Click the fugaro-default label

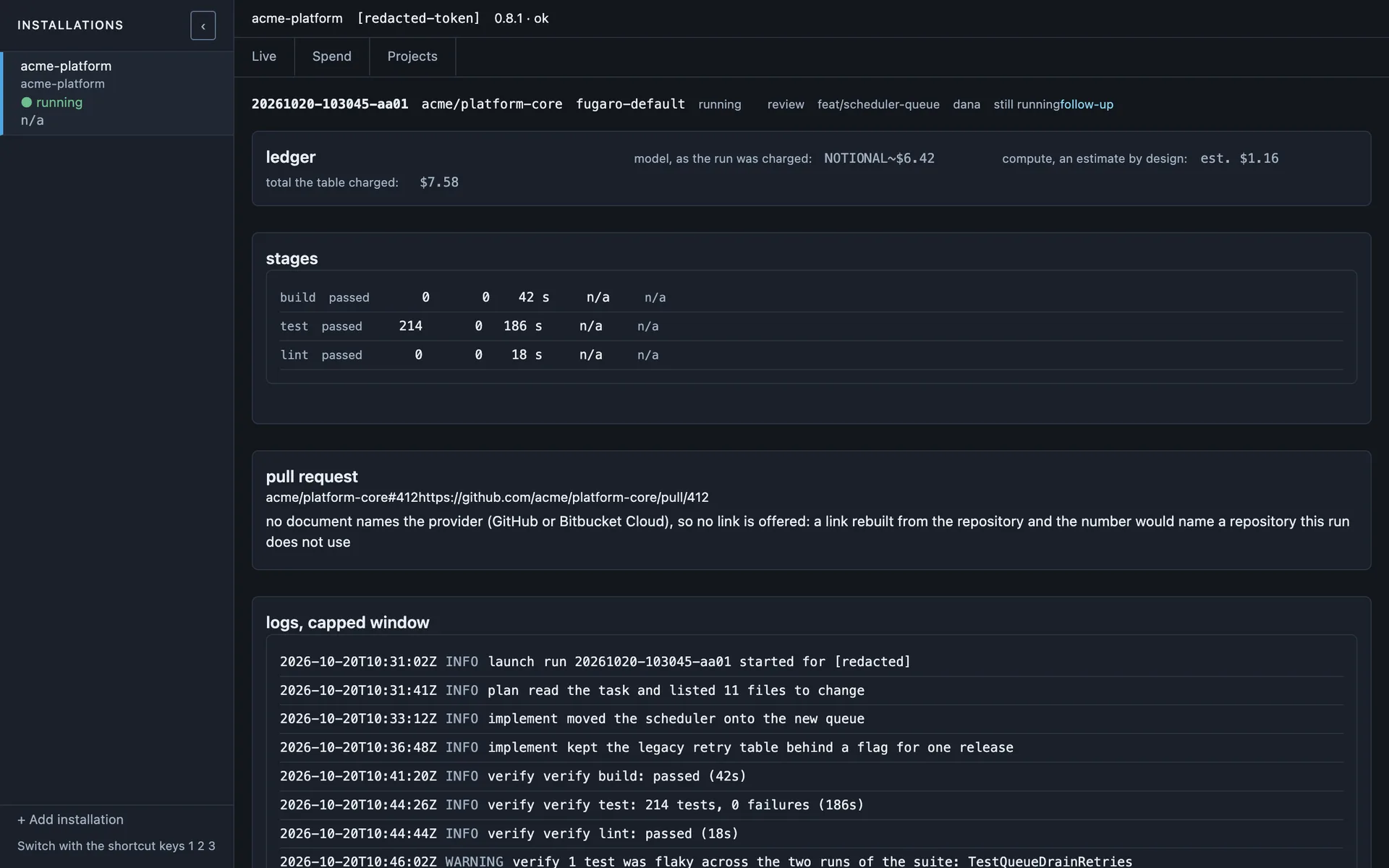tap(630, 104)
